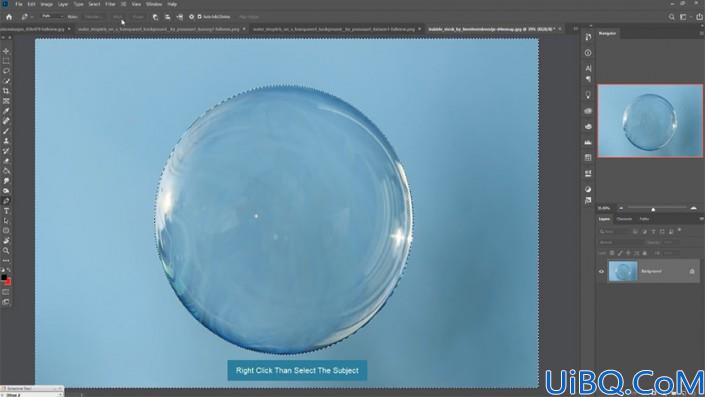Viewport: 705px width, 397px height.
Task: Open the Filter menu
Action: click(x=110, y=4)
